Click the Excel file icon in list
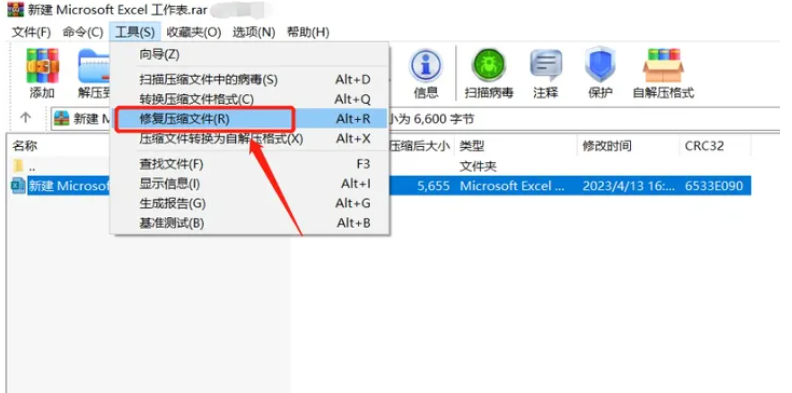Image resolution: width=792 pixels, height=393 pixels. [x=18, y=186]
